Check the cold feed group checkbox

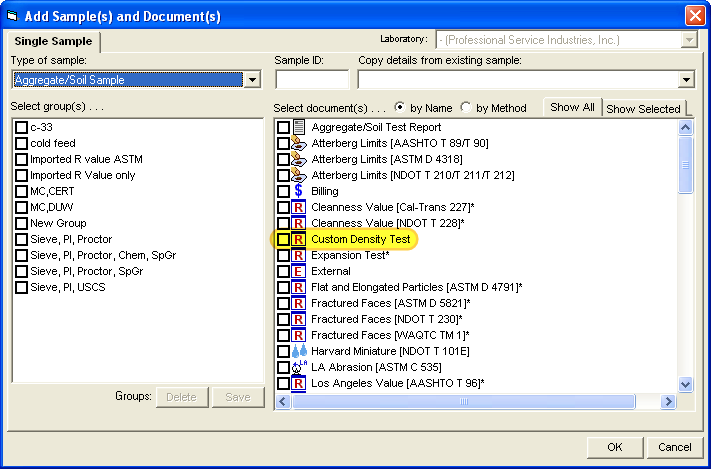(21, 143)
